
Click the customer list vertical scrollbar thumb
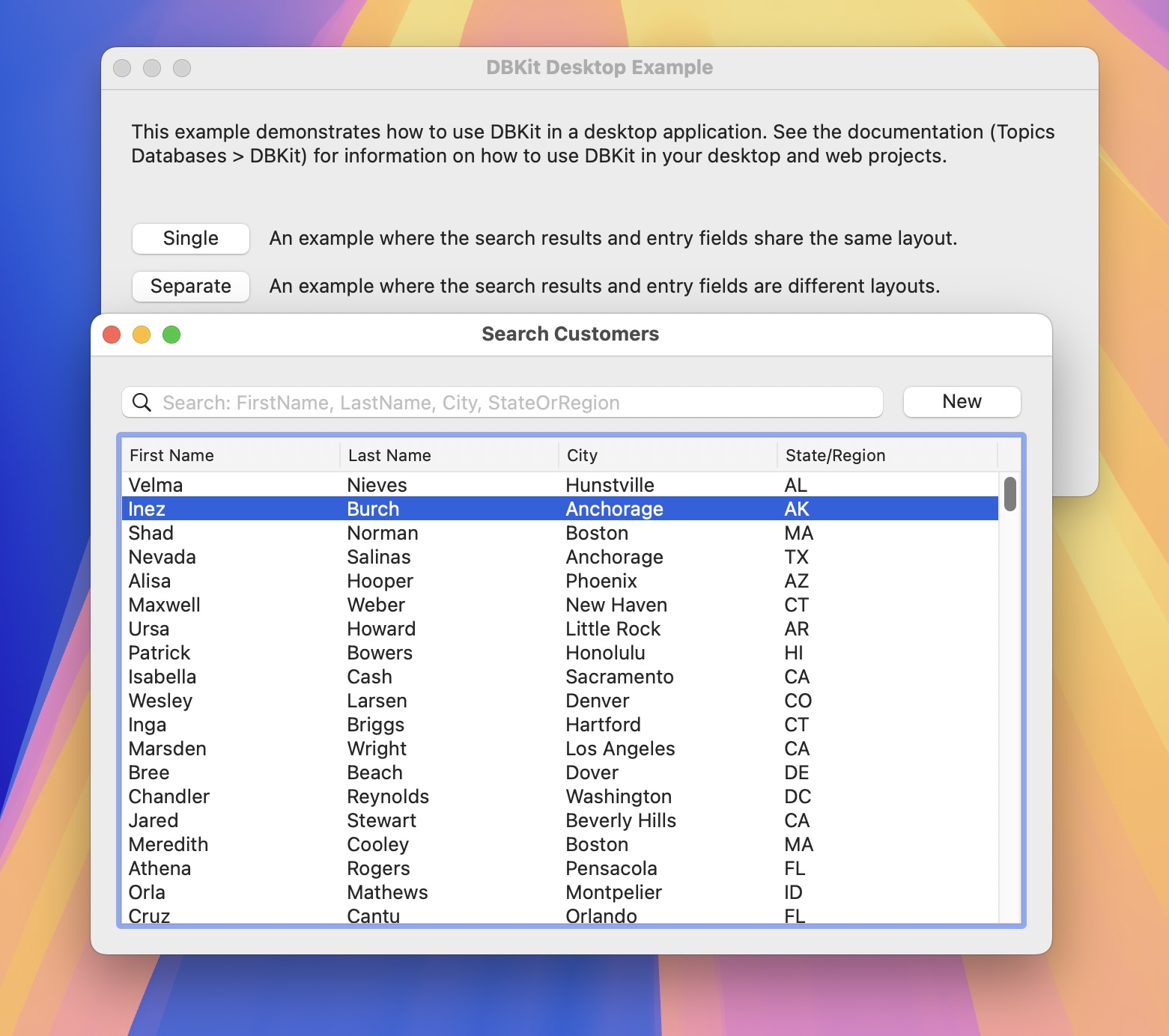1010,494
